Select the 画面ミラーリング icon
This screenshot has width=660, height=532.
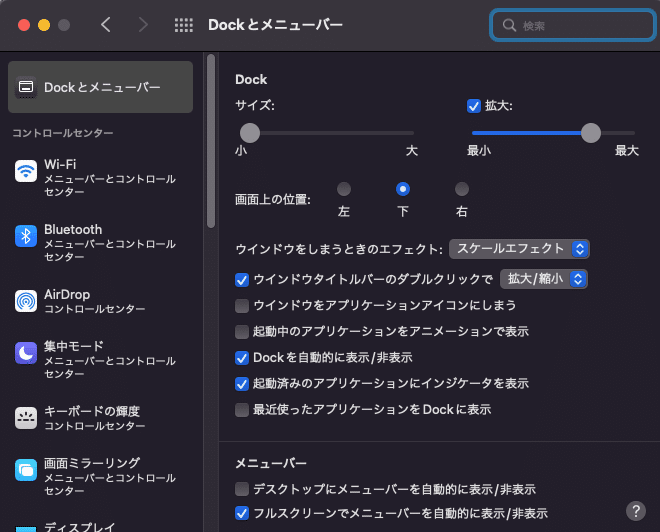(x=26, y=470)
